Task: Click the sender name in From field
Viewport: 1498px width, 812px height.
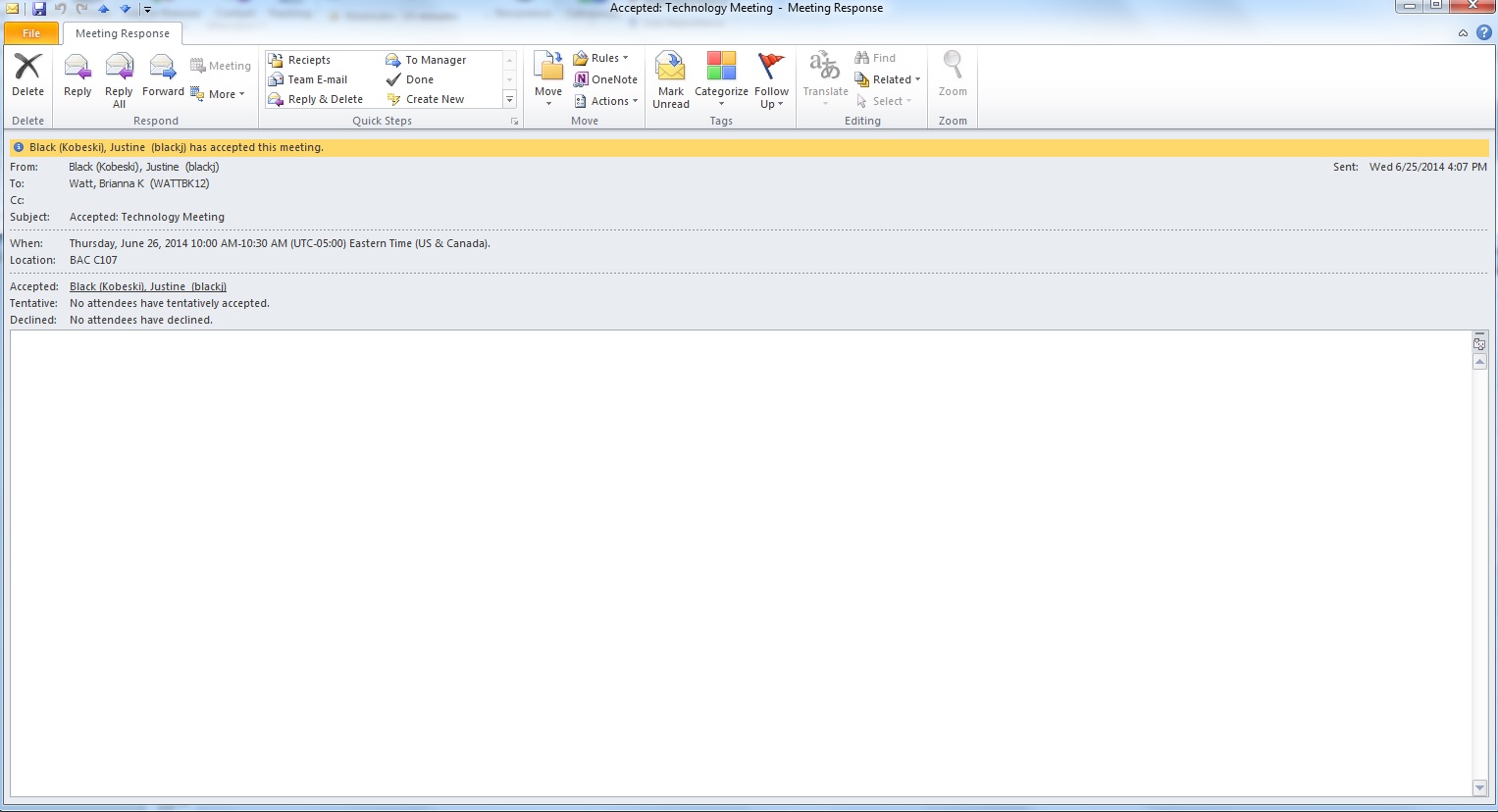Action: pos(144,167)
